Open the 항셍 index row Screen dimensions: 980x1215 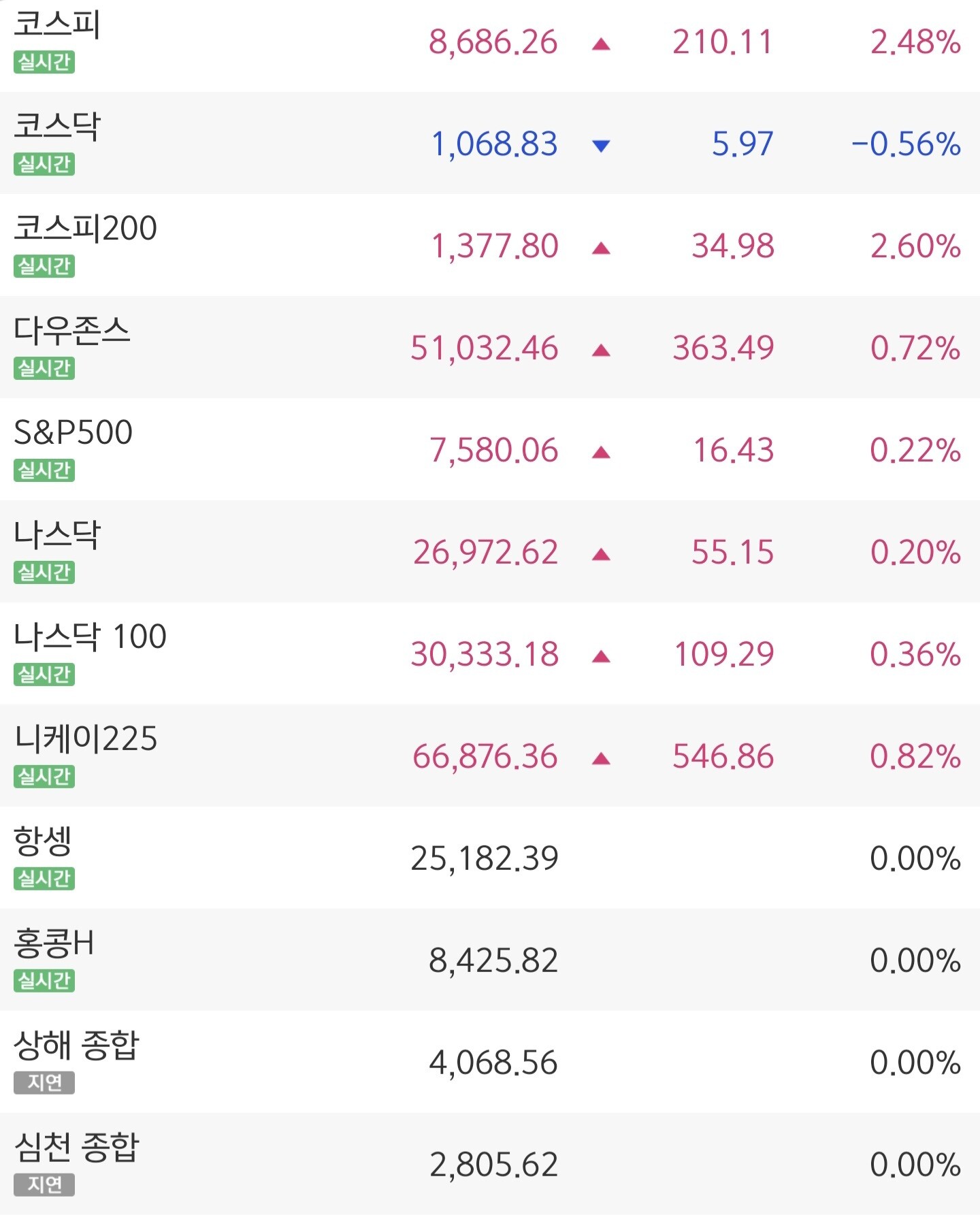click(490, 858)
